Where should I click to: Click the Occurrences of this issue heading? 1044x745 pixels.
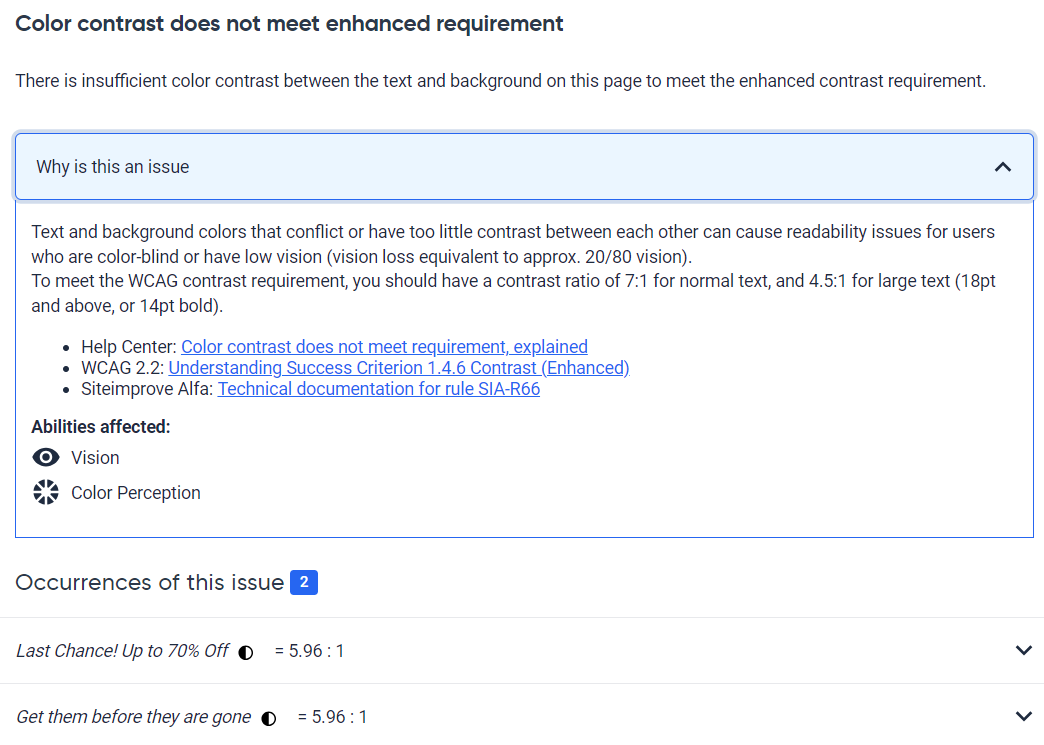150,583
